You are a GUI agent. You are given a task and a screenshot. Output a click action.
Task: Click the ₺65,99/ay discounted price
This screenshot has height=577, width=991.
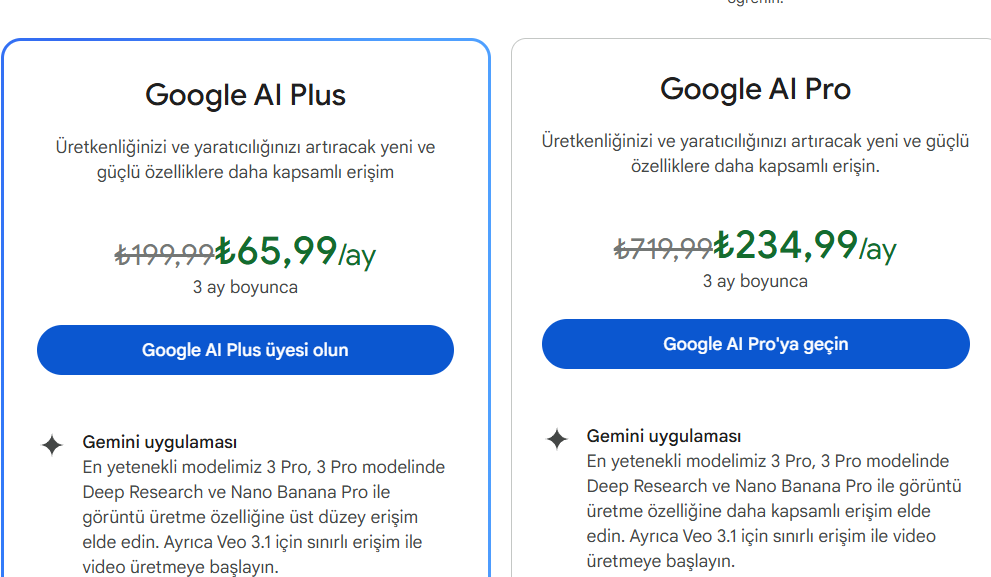pyautogui.click(x=296, y=252)
